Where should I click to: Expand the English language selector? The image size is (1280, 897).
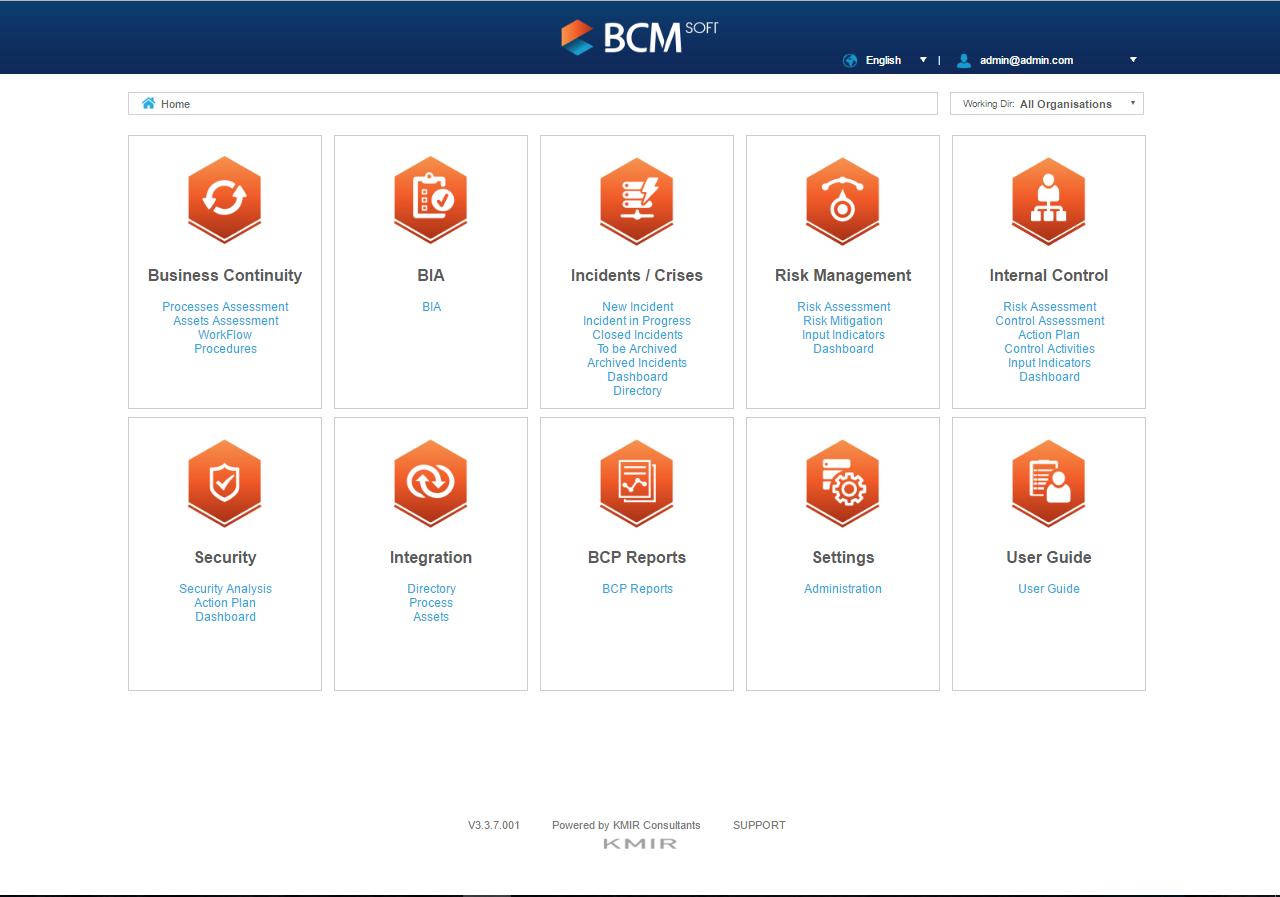click(884, 60)
